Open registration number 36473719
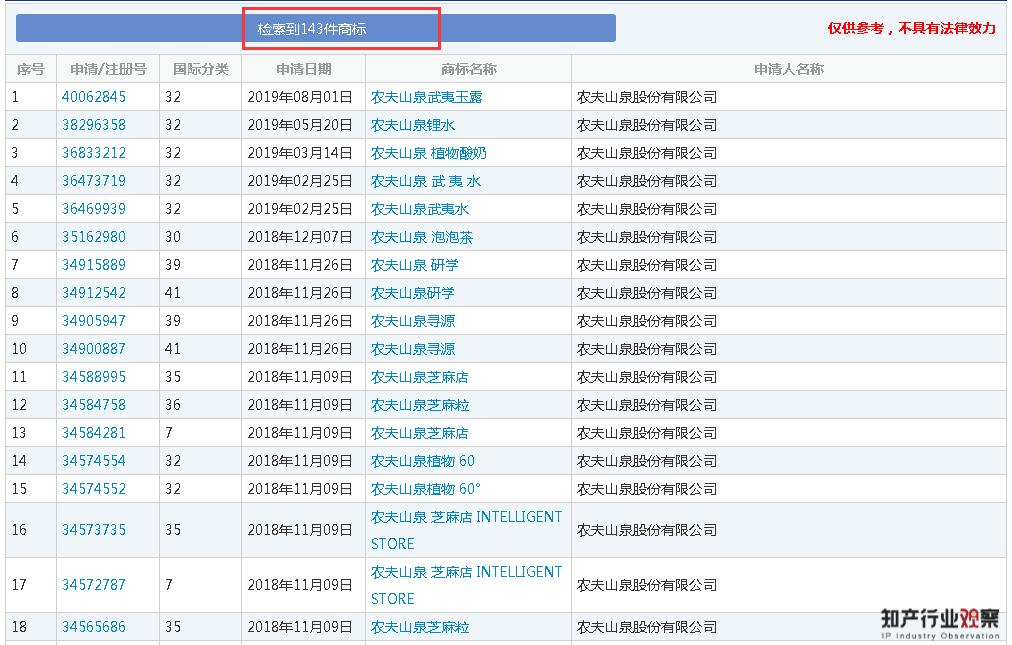Screen dimensions: 1012x645 (94, 181)
